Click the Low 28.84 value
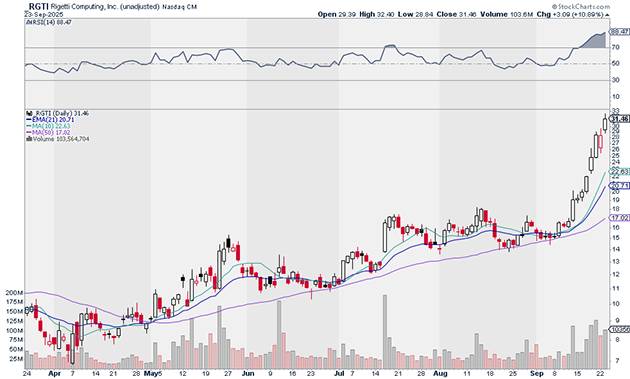The image size is (630, 379). (415, 14)
